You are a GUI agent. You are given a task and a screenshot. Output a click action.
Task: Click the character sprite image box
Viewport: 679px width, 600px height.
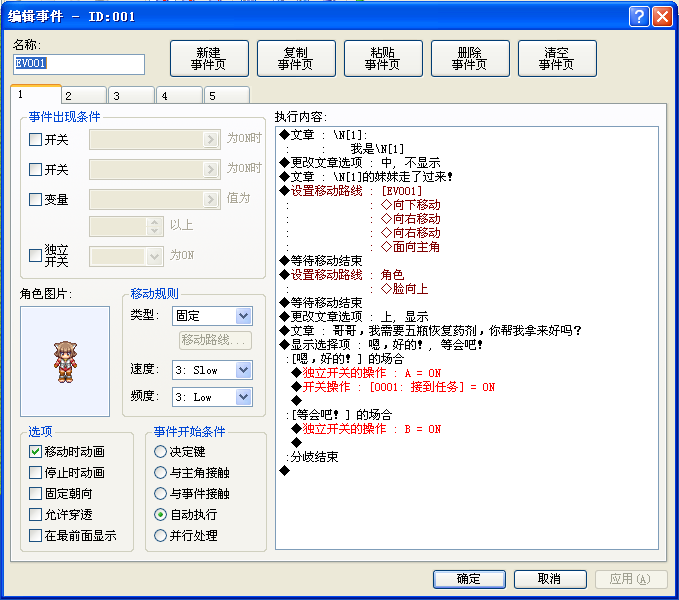coord(65,361)
